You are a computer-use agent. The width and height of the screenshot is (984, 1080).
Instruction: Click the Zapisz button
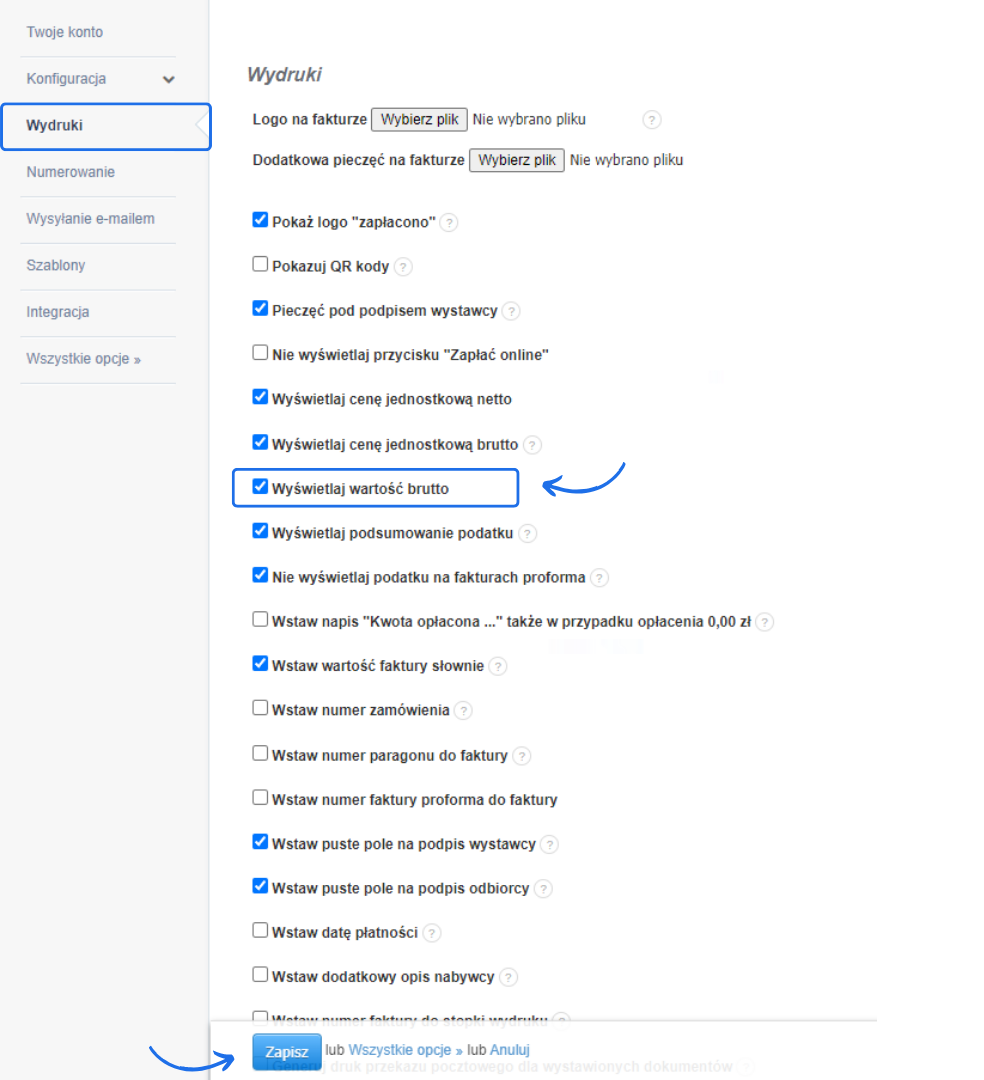(x=286, y=1052)
